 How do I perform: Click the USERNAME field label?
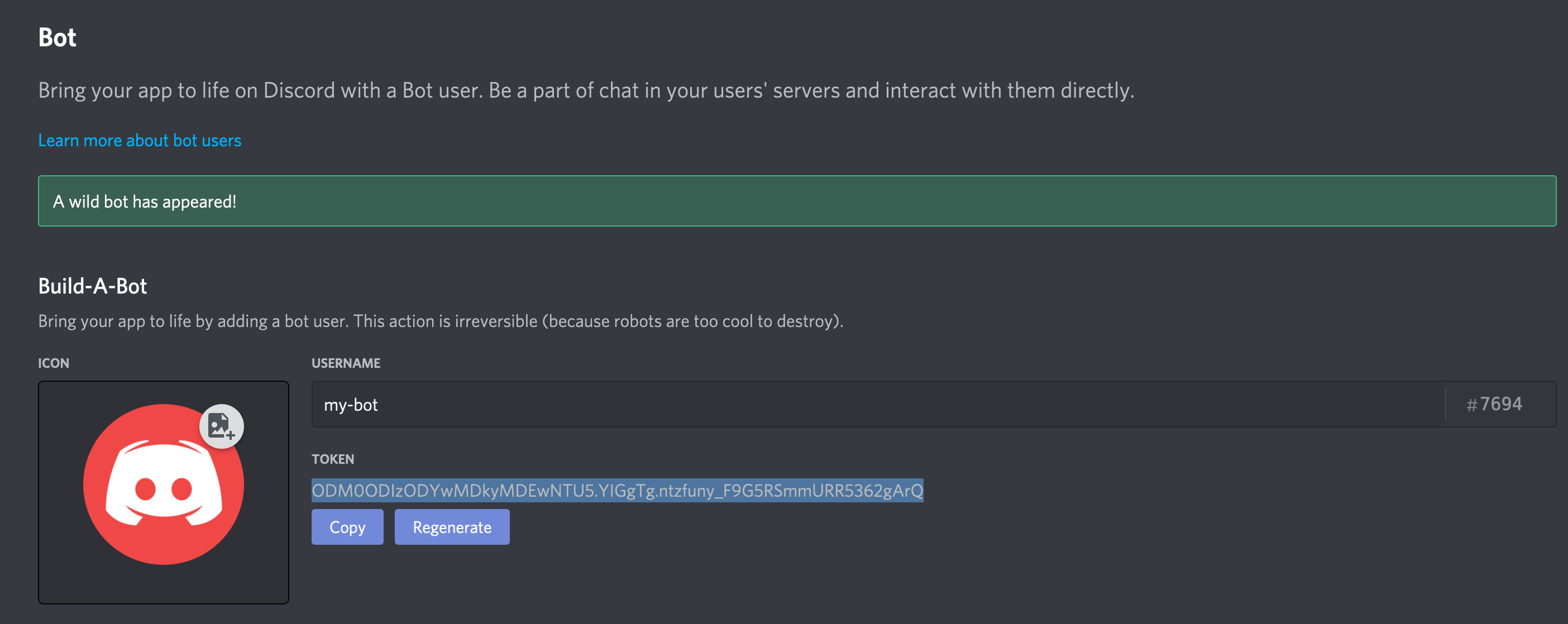pyautogui.click(x=346, y=363)
